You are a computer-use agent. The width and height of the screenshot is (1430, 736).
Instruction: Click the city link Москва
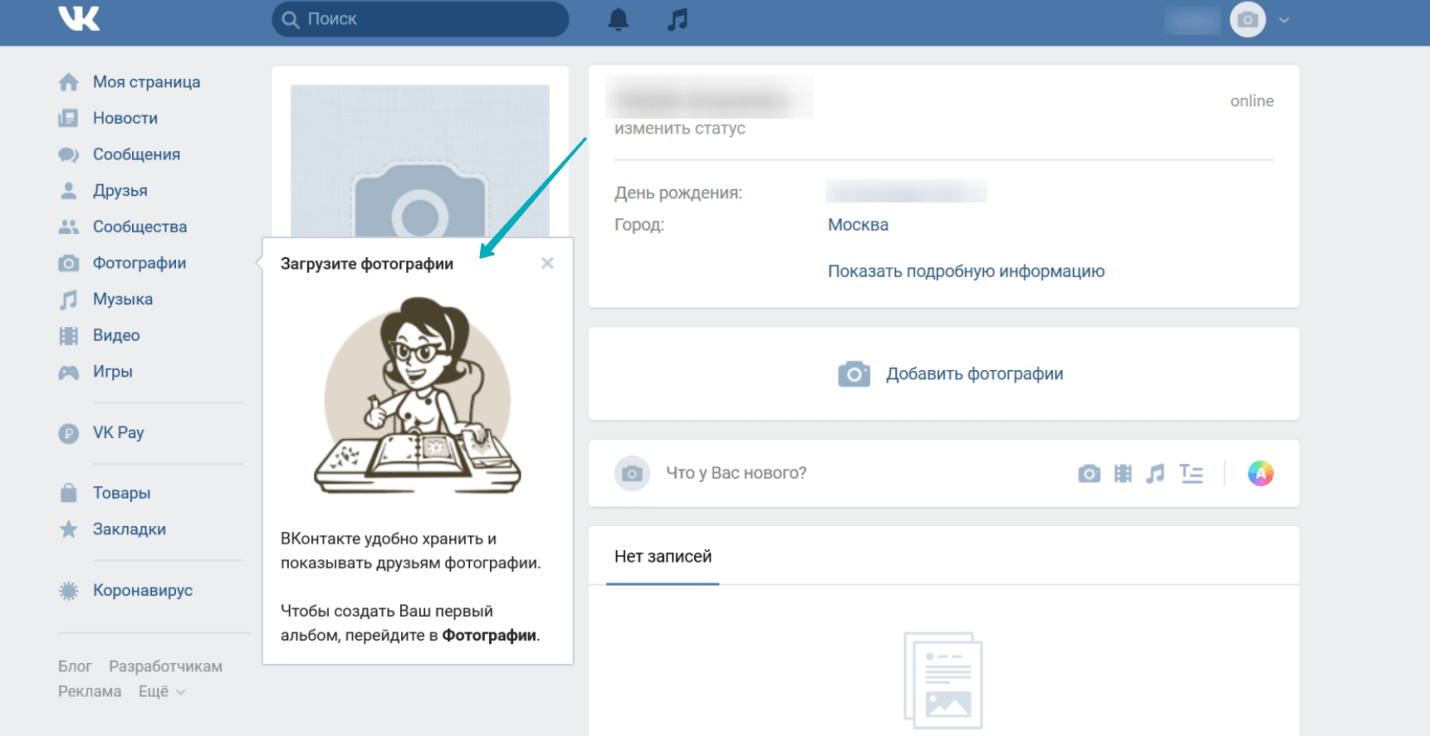click(x=858, y=225)
